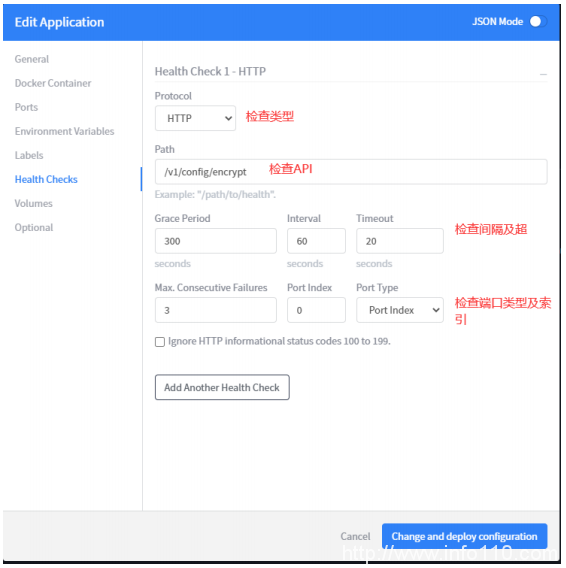Check Ignore HTTP informational status codes box
The width and height of the screenshot is (566, 568).
tap(160, 342)
